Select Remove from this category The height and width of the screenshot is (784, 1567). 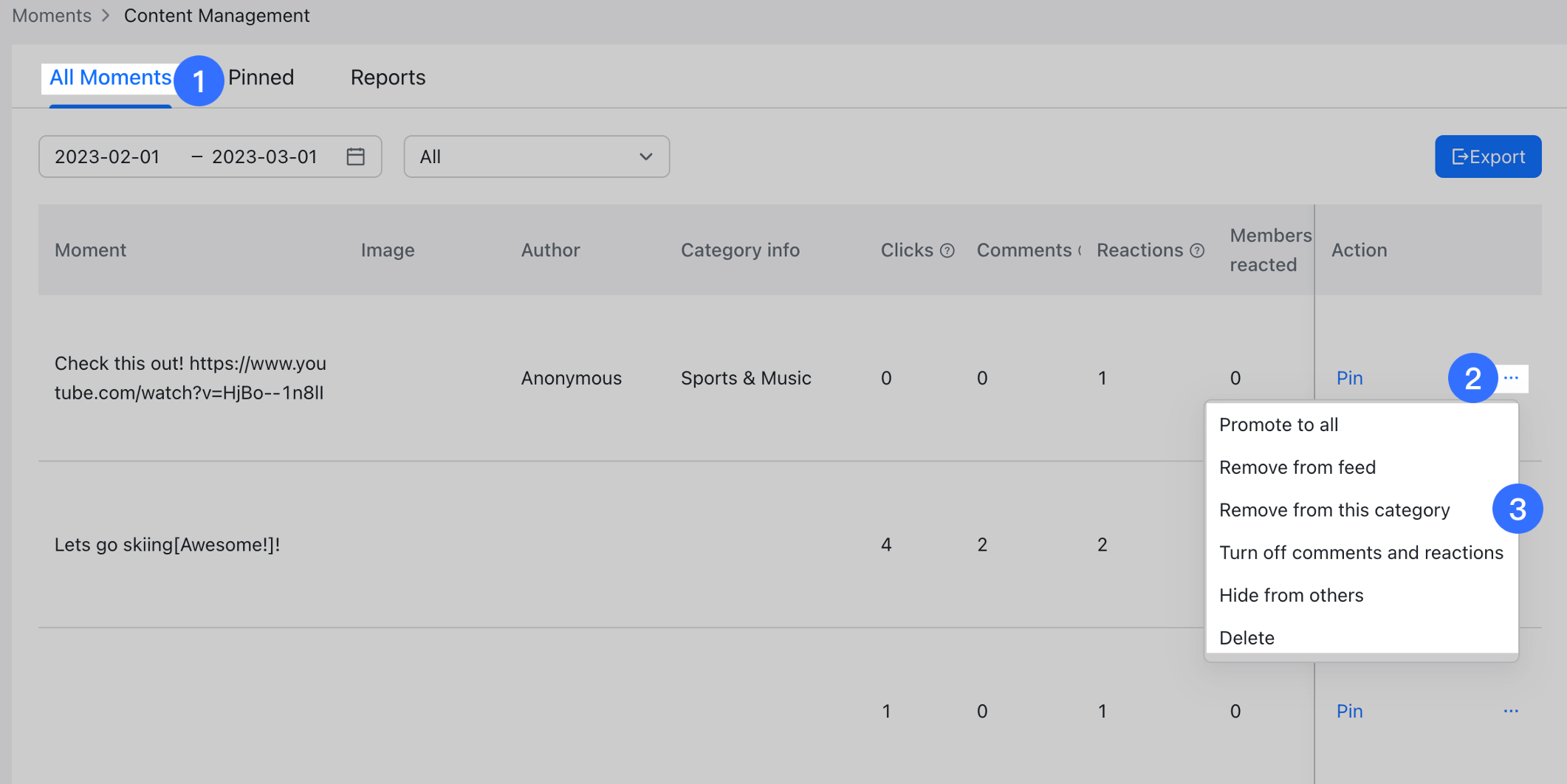tap(1334, 510)
